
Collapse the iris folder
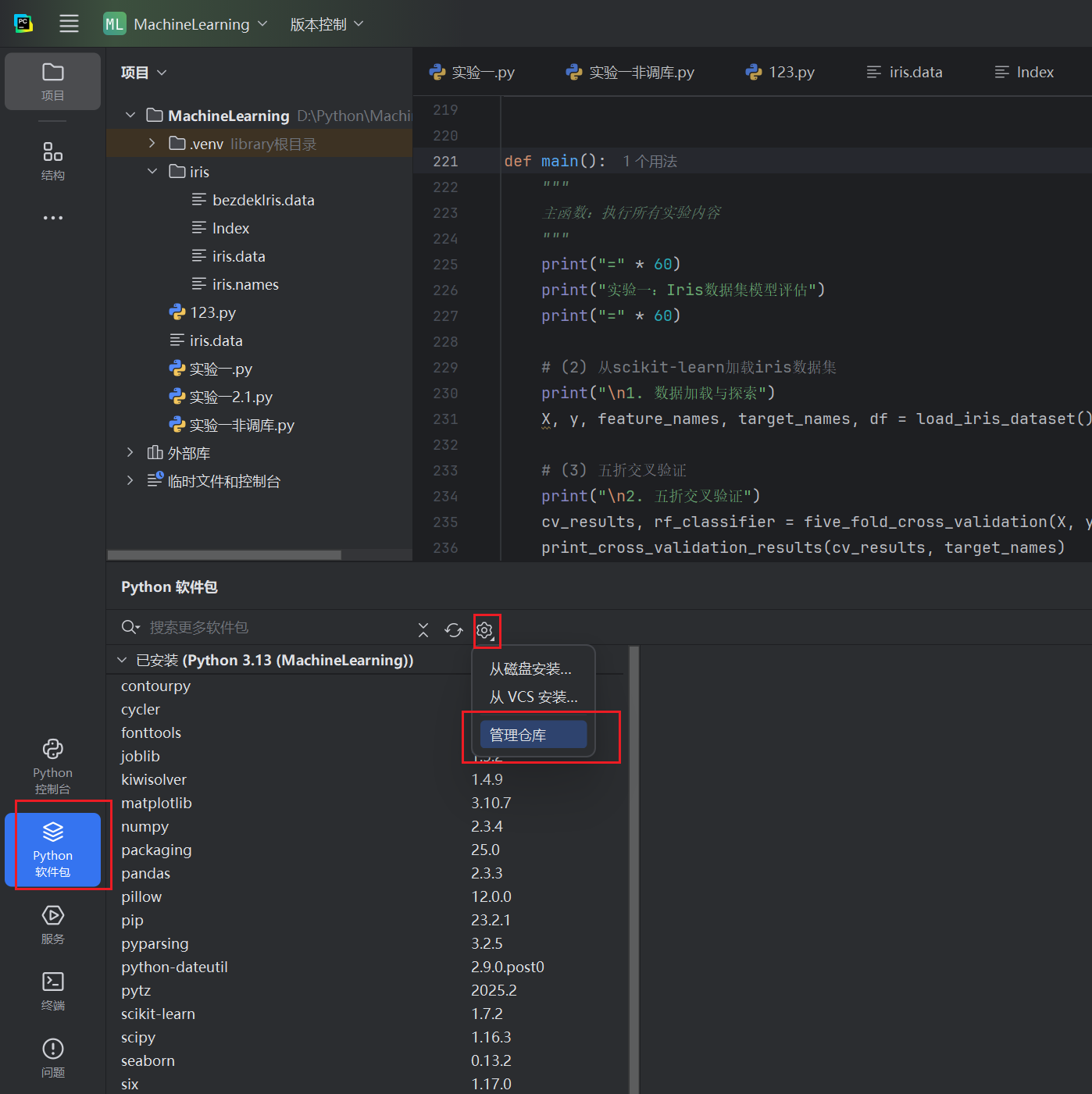click(152, 172)
